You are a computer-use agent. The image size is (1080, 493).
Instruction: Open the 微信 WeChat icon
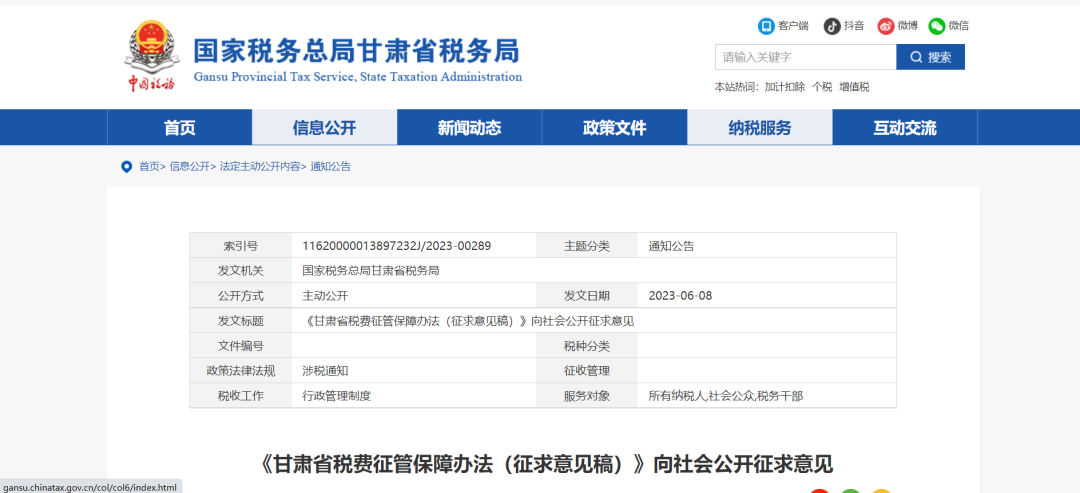pos(937,26)
